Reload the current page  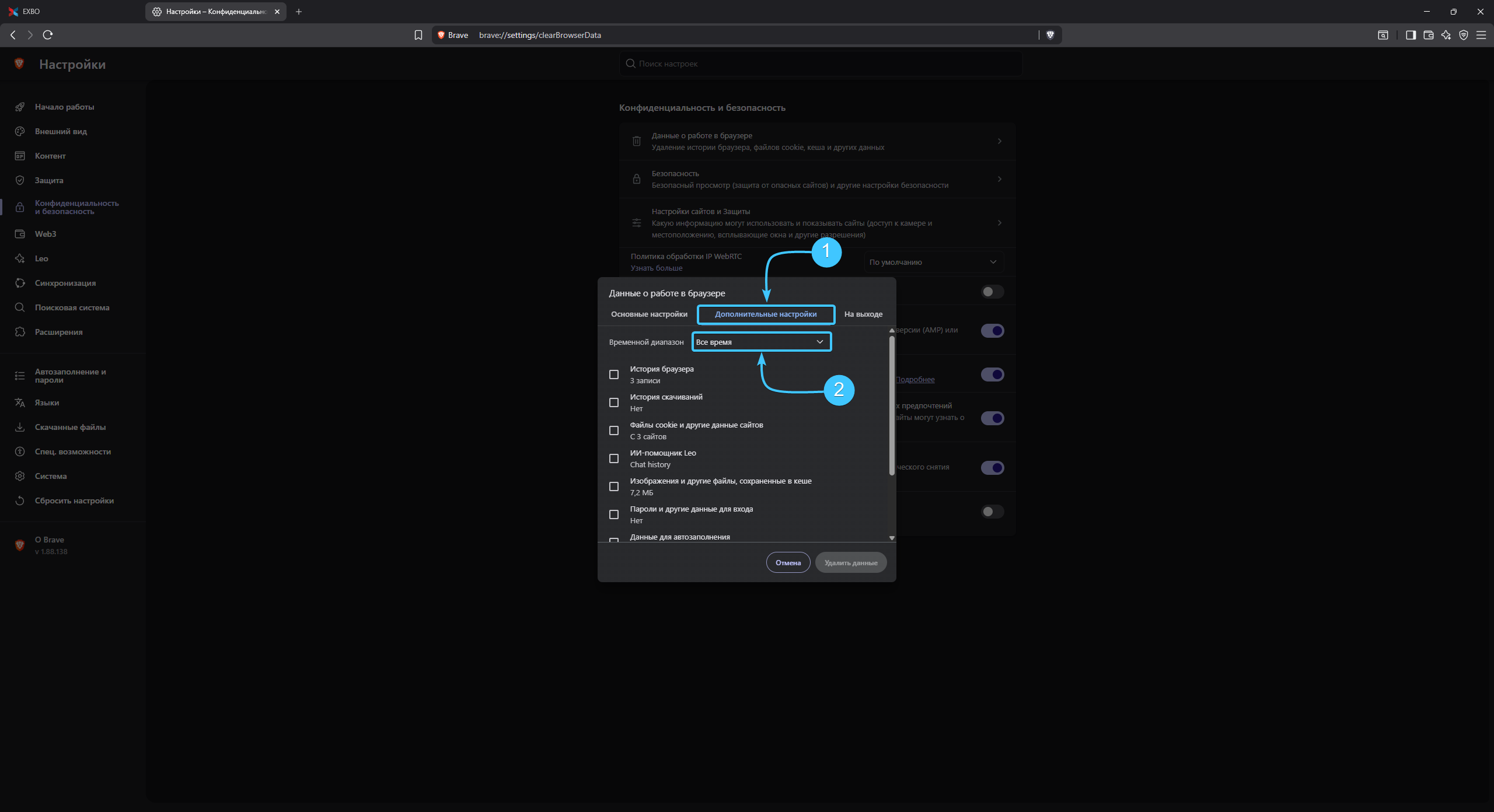[x=48, y=35]
